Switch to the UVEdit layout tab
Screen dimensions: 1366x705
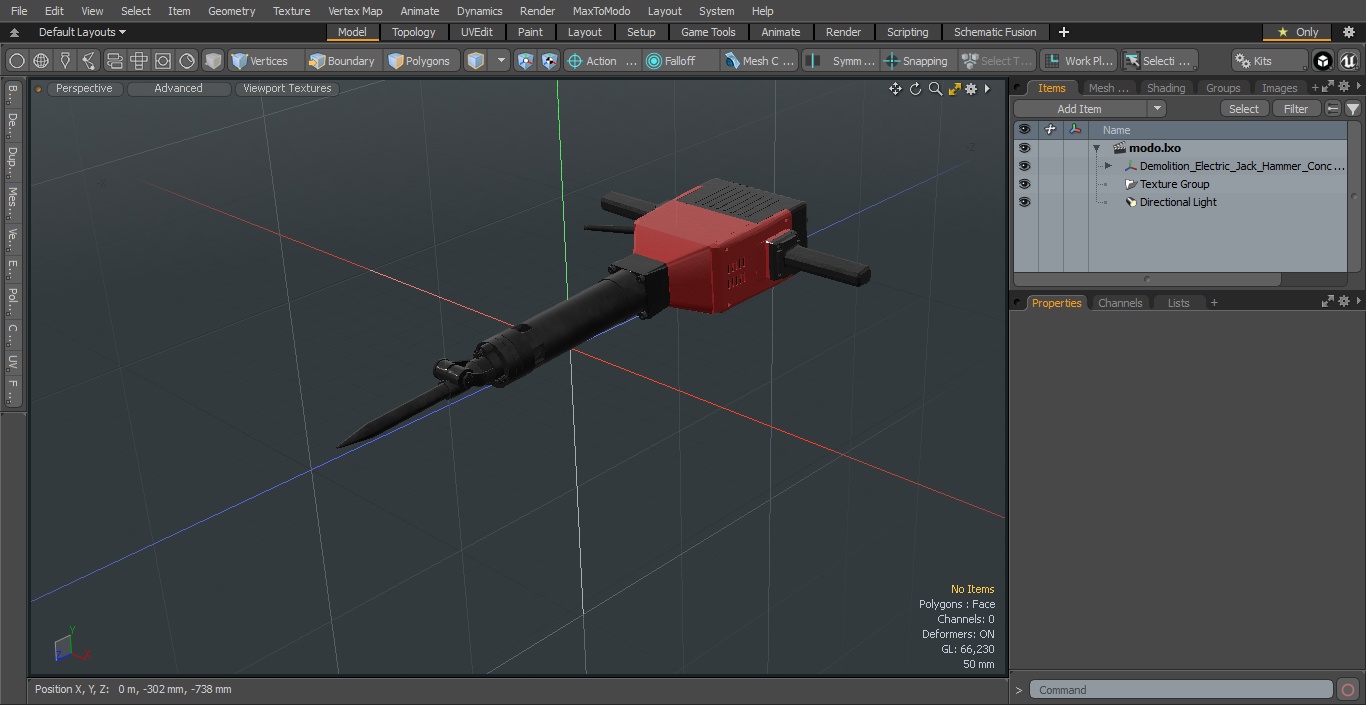point(477,32)
